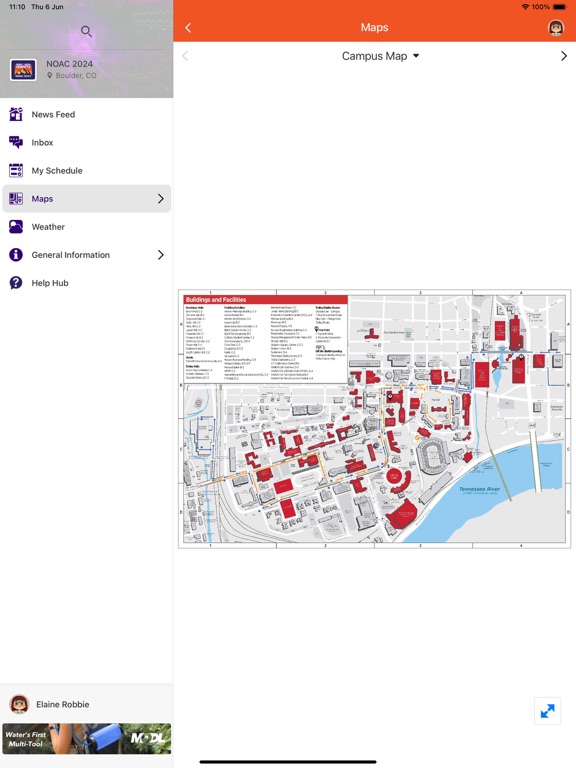
Task: Expand the Maps submenu chevron
Action: click(x=161, y=198)
